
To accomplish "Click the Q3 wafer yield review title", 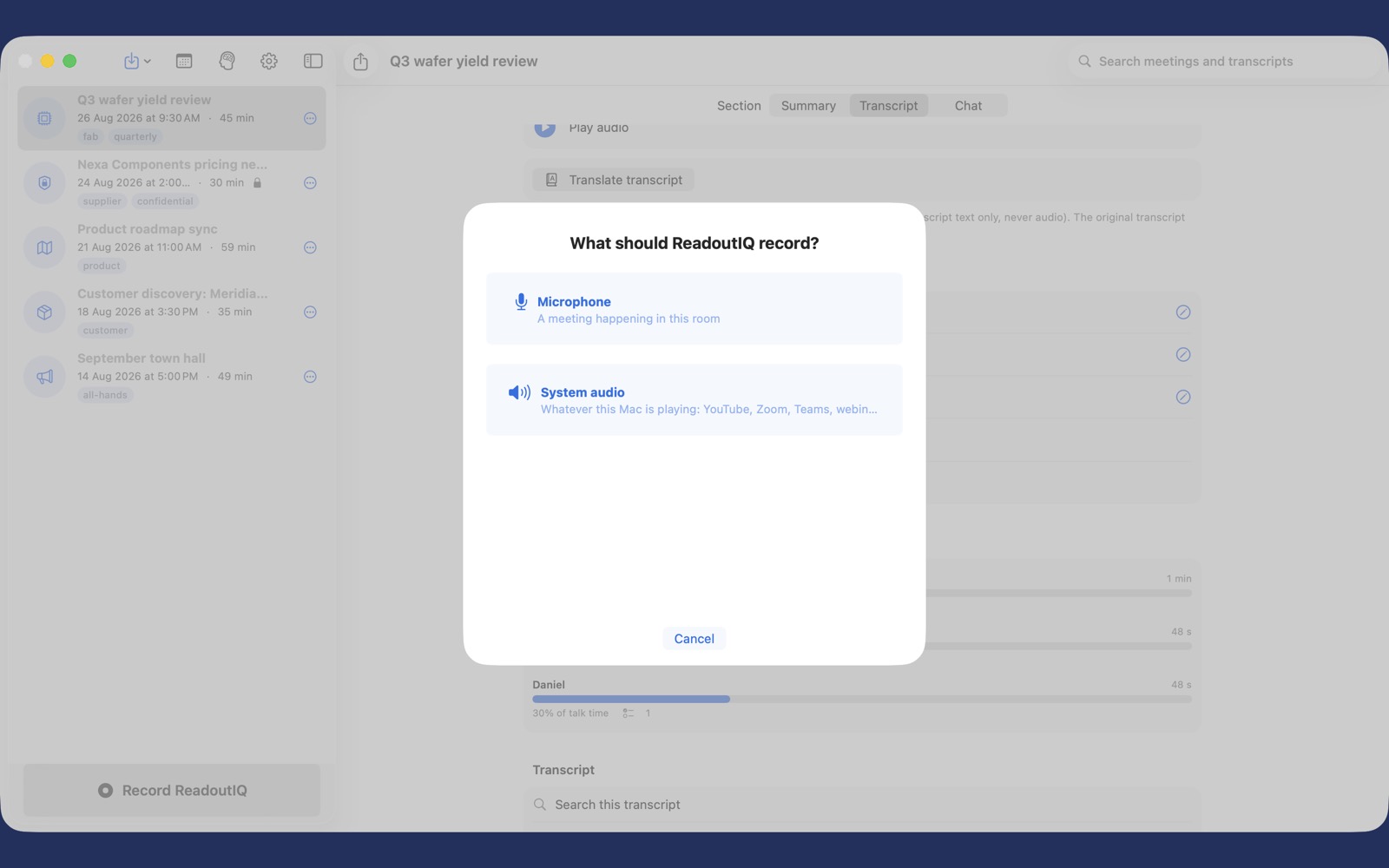I will 464,62.
